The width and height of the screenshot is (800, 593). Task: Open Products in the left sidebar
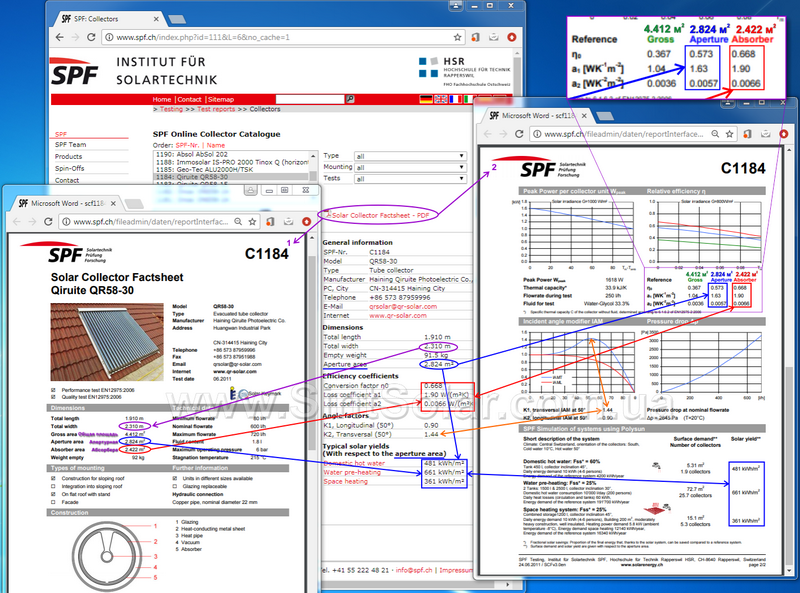pos(68,157)
